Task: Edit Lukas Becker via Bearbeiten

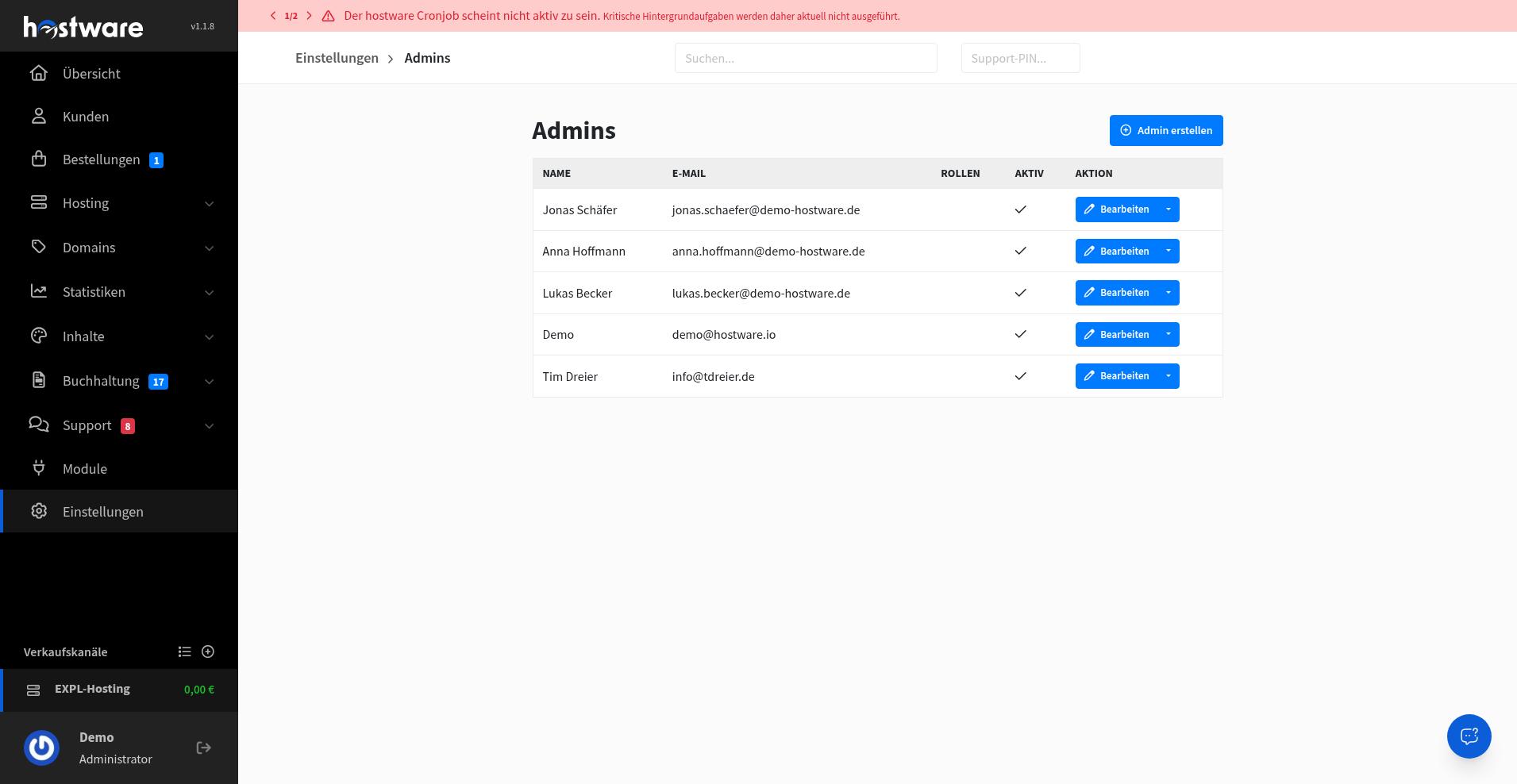Action: pos(1116,293)
